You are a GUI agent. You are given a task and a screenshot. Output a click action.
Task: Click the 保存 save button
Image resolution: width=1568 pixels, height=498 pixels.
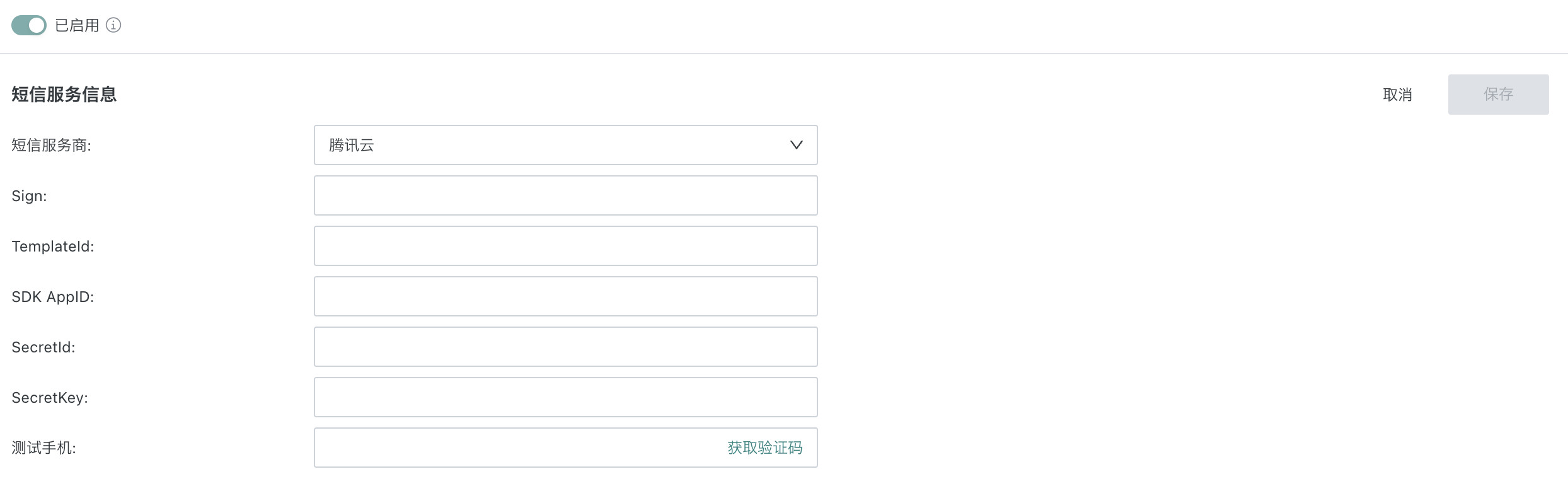[1498, 95]
